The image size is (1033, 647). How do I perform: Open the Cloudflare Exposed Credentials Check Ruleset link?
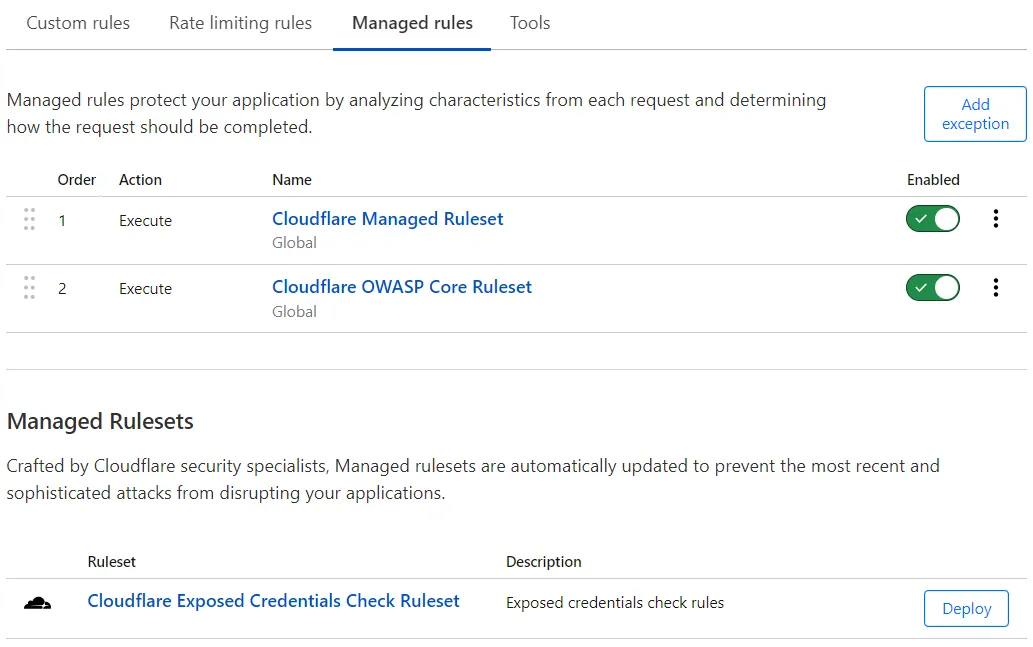coord(273,600)
